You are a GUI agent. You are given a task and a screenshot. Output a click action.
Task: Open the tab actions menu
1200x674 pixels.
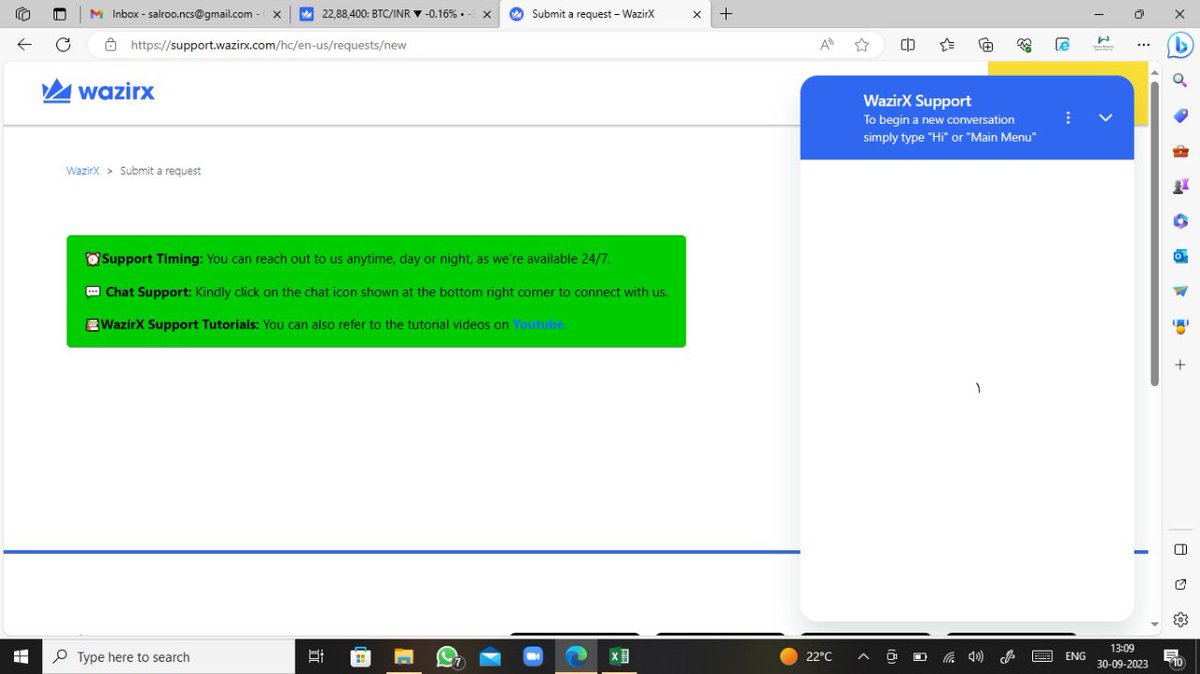(59, 14)
